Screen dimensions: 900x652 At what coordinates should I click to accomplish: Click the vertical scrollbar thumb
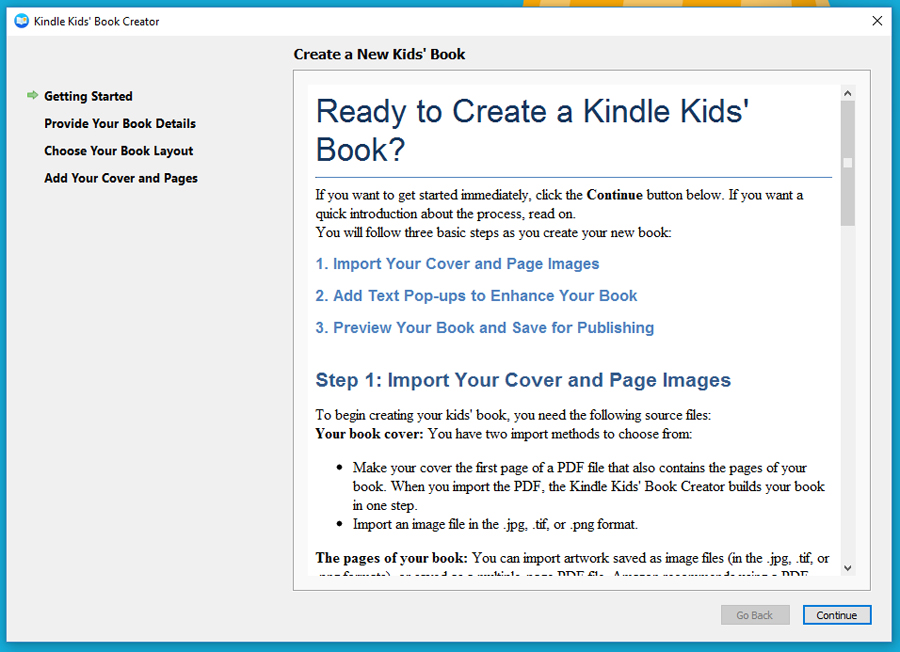[x=848, y=164]
